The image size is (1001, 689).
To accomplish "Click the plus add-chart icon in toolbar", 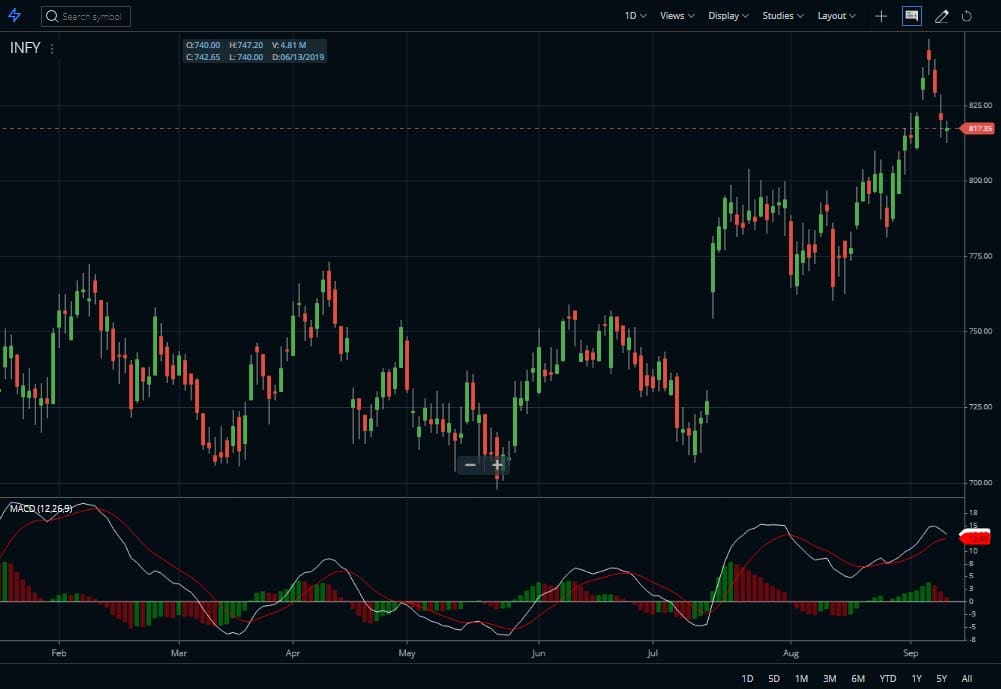I will pos(881,16).
